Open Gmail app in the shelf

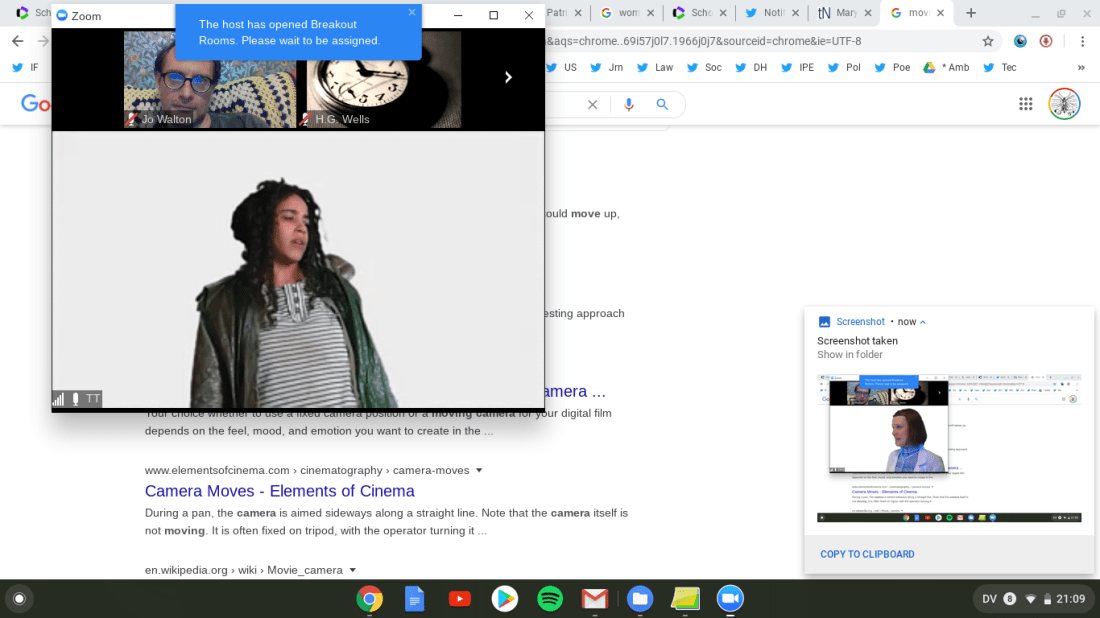coord(595,599)
